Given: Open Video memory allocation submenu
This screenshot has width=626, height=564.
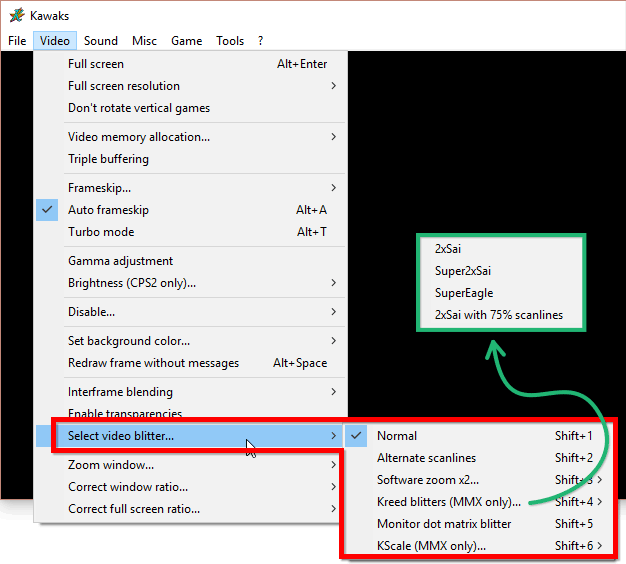Looking at the screenshot, I should point(139,137).
